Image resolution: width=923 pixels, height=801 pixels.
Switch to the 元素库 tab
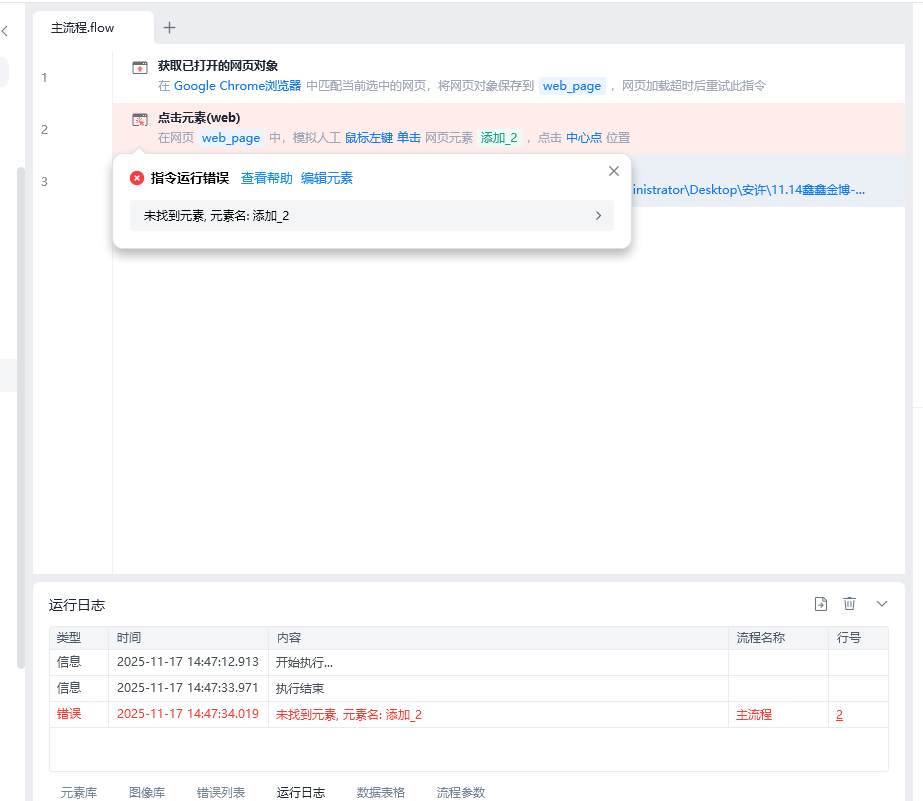pyautogui.click(x=79, y=792)
